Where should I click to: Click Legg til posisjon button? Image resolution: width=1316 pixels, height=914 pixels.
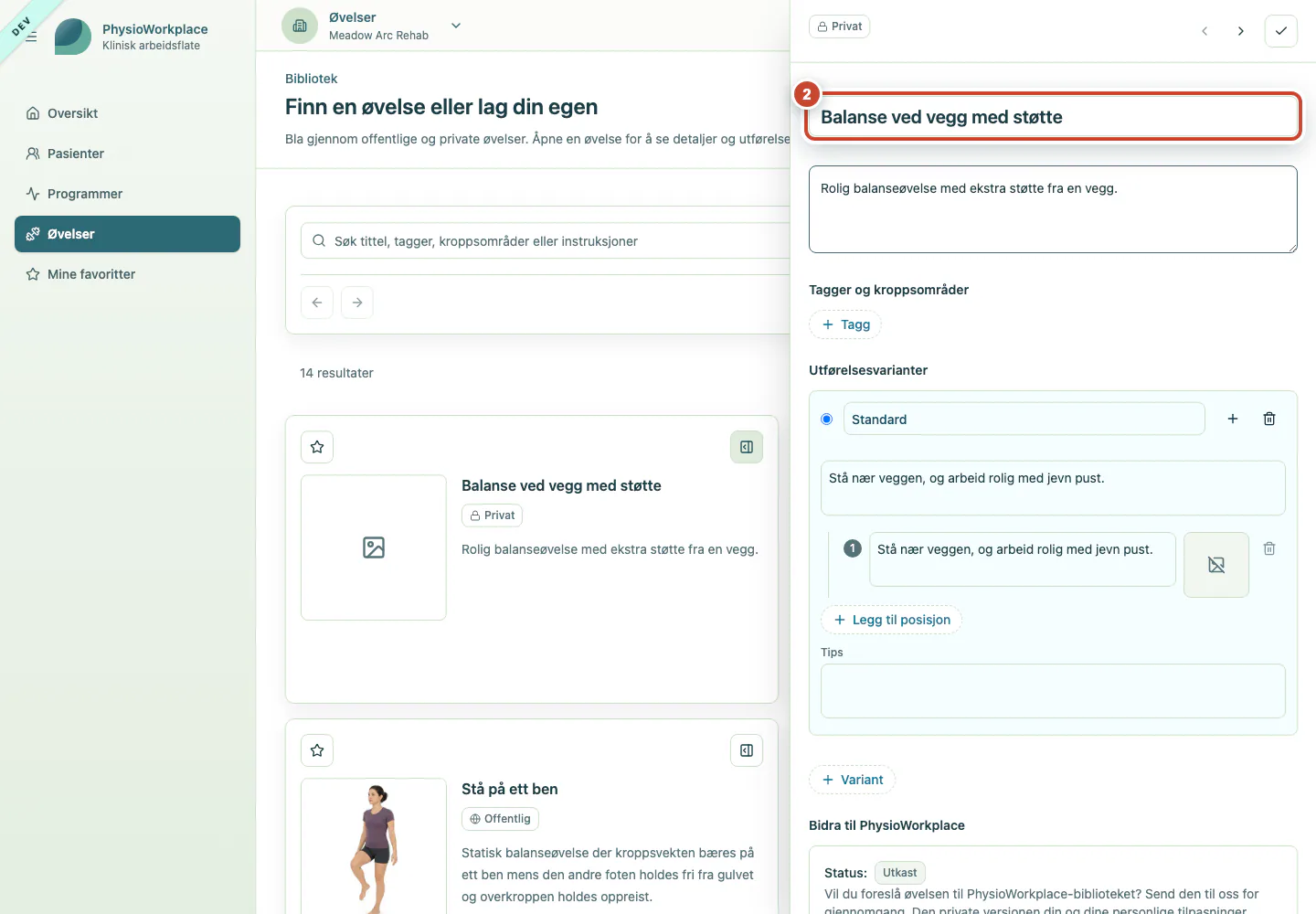[892, 620]
